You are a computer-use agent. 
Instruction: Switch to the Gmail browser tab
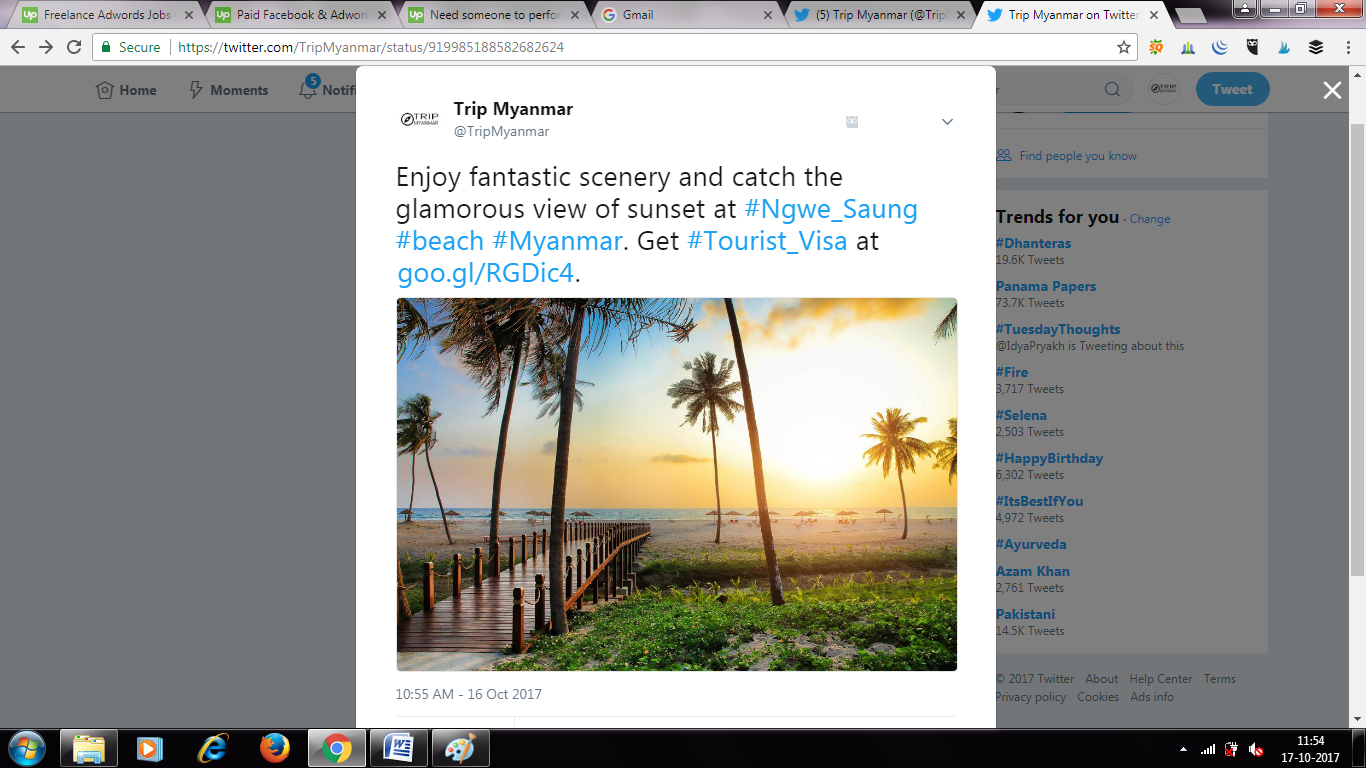[690, 15]
